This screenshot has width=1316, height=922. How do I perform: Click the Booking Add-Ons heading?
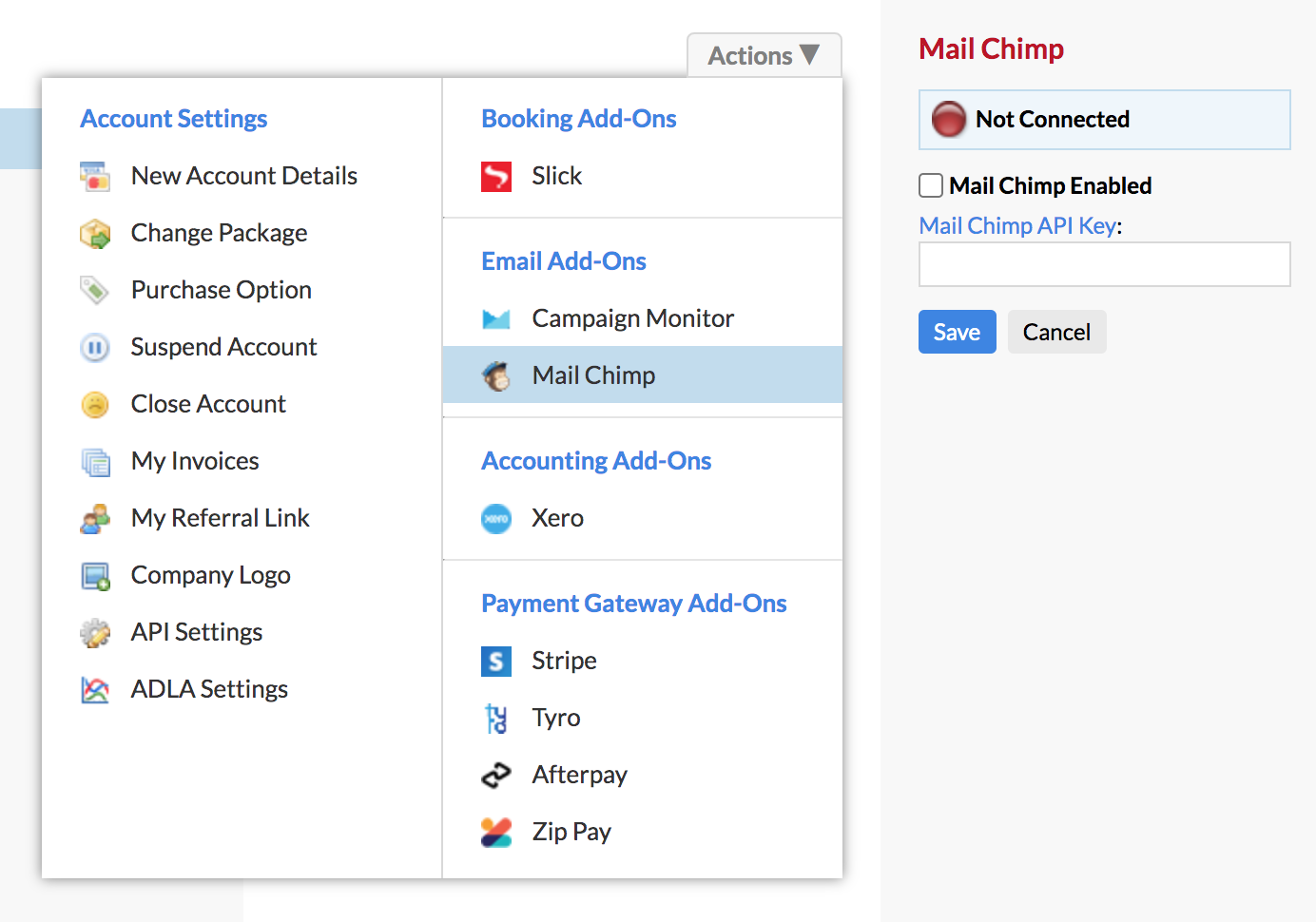(579, 119)
